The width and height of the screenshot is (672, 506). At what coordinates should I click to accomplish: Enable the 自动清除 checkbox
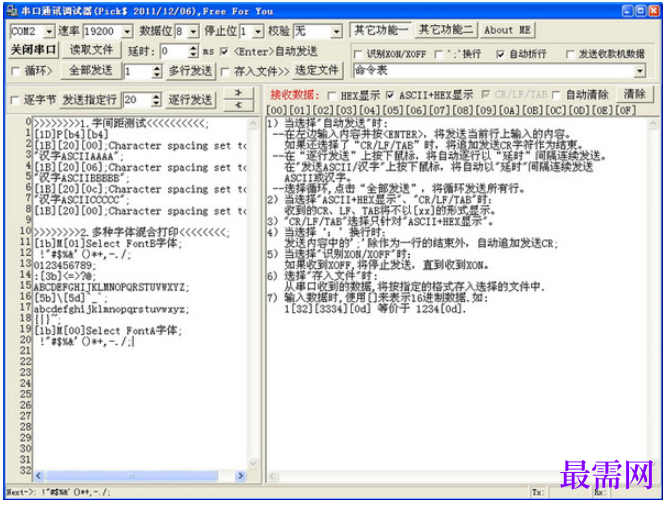coord(556,95)
